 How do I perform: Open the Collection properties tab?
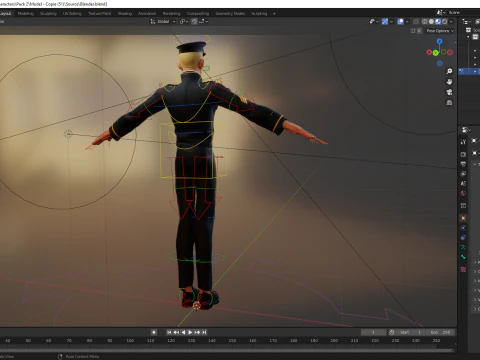pyautogui.click(x=463, y=206)
